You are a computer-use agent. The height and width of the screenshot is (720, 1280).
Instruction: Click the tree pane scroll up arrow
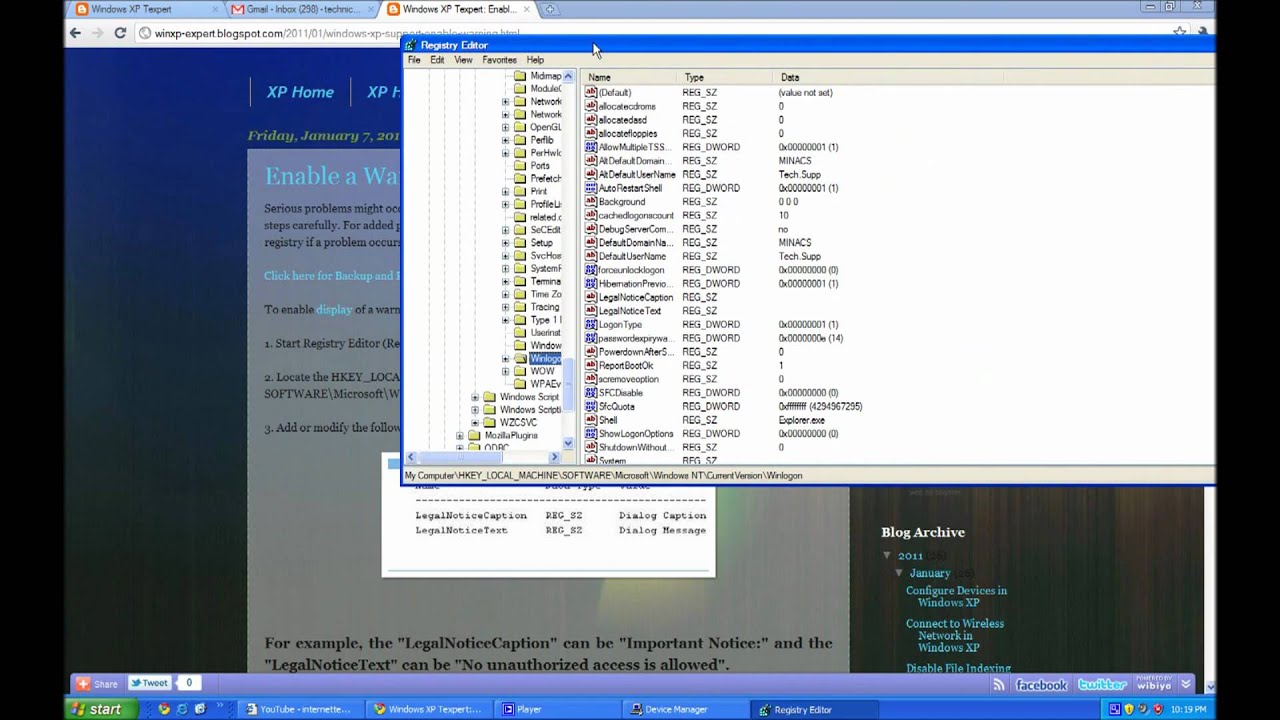[x=568, y=76]
